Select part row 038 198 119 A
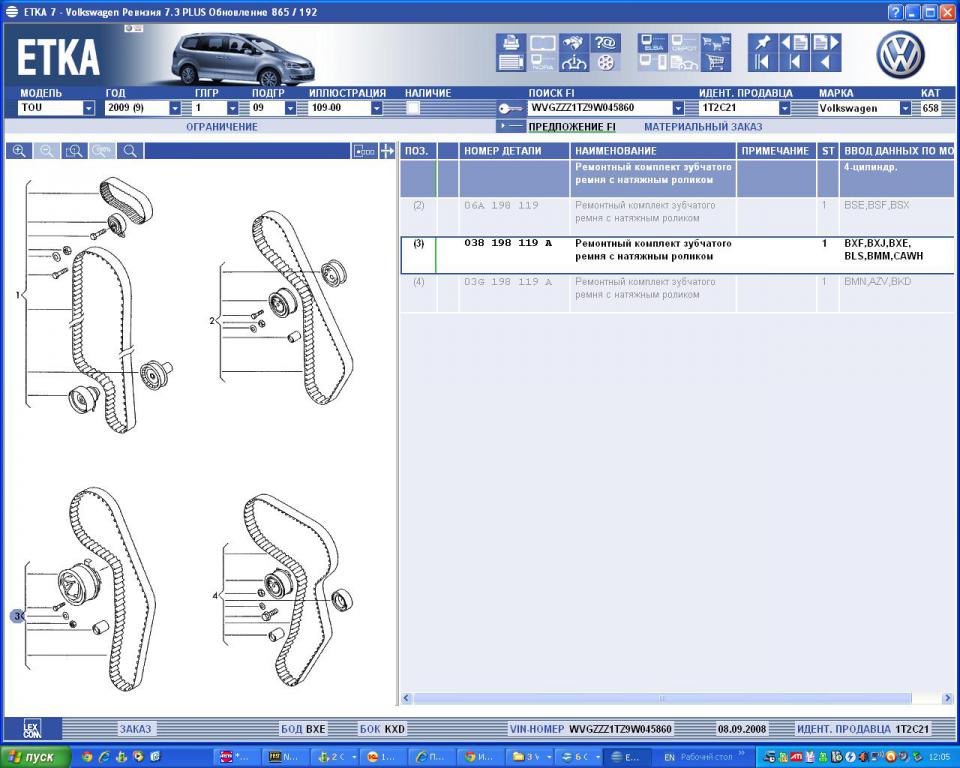Screen dimensions: 960x768 coord(677,255)
